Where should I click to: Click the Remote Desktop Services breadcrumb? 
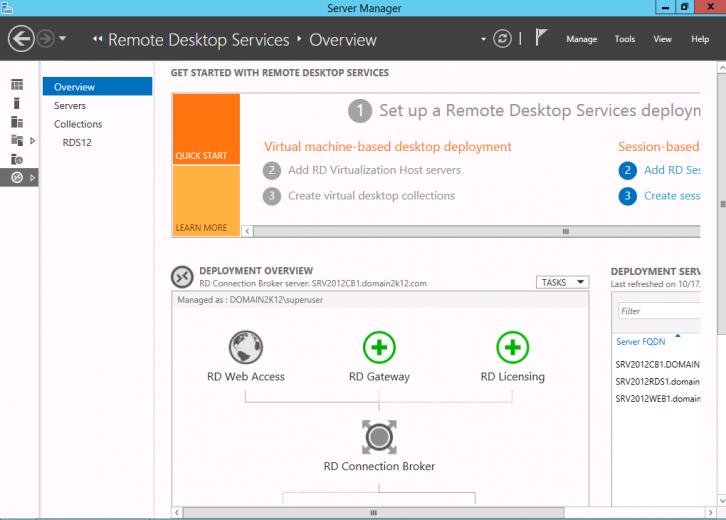[x=199, y=40]
